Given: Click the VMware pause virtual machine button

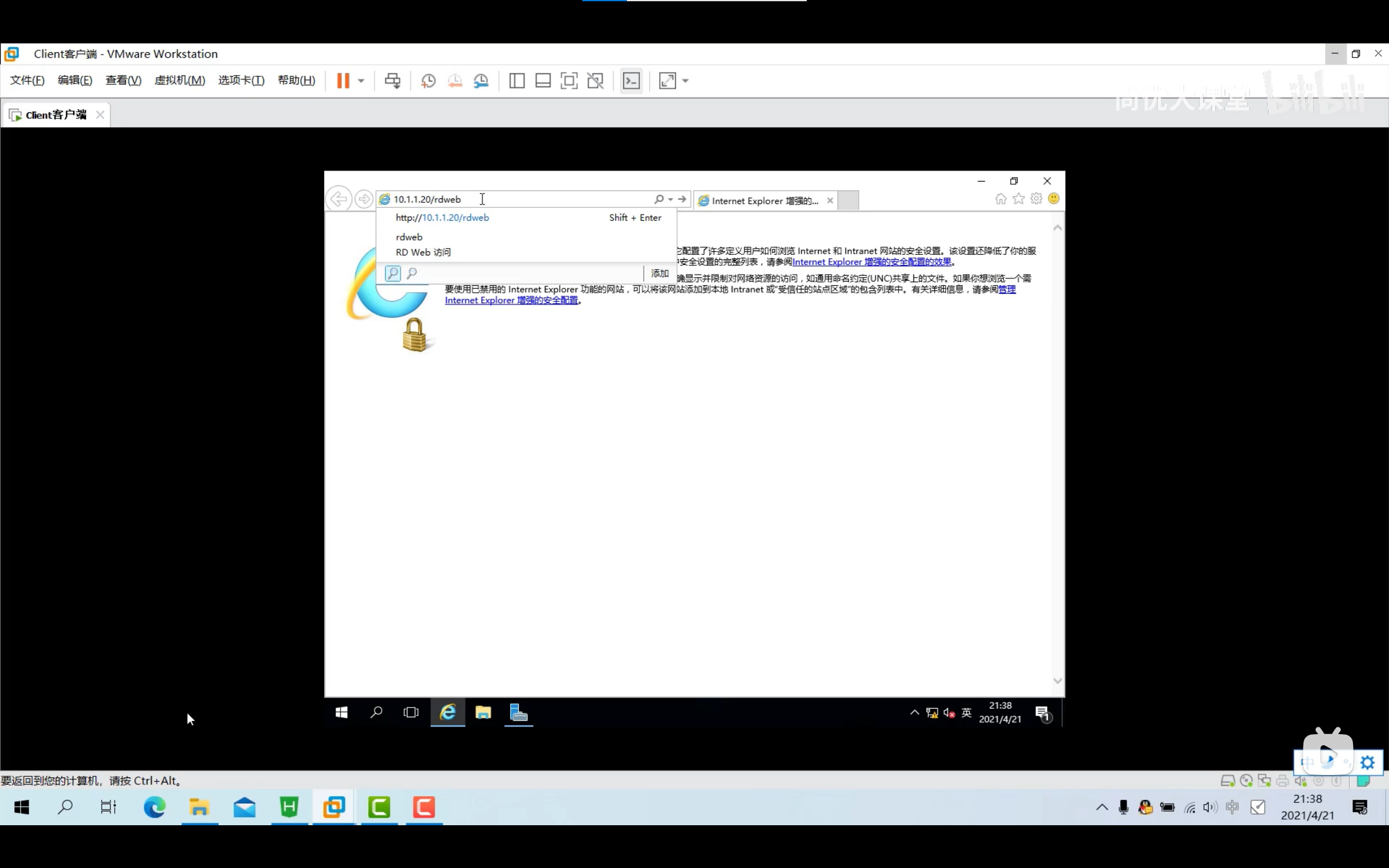Looking at the screenshot, I should (343, 81).
